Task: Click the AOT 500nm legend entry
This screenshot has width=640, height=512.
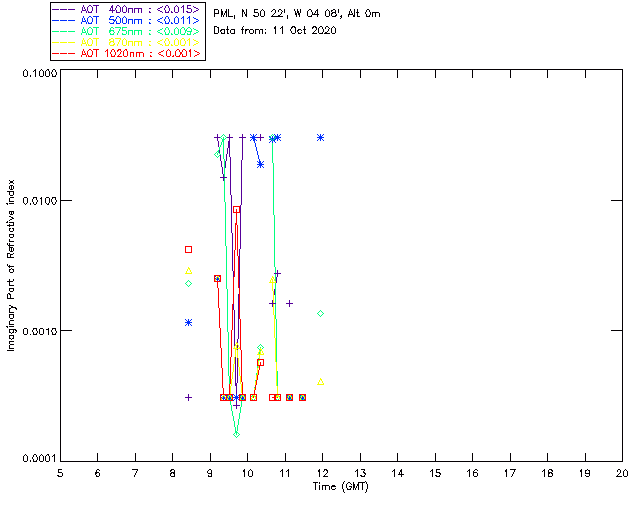Action: 128,20
